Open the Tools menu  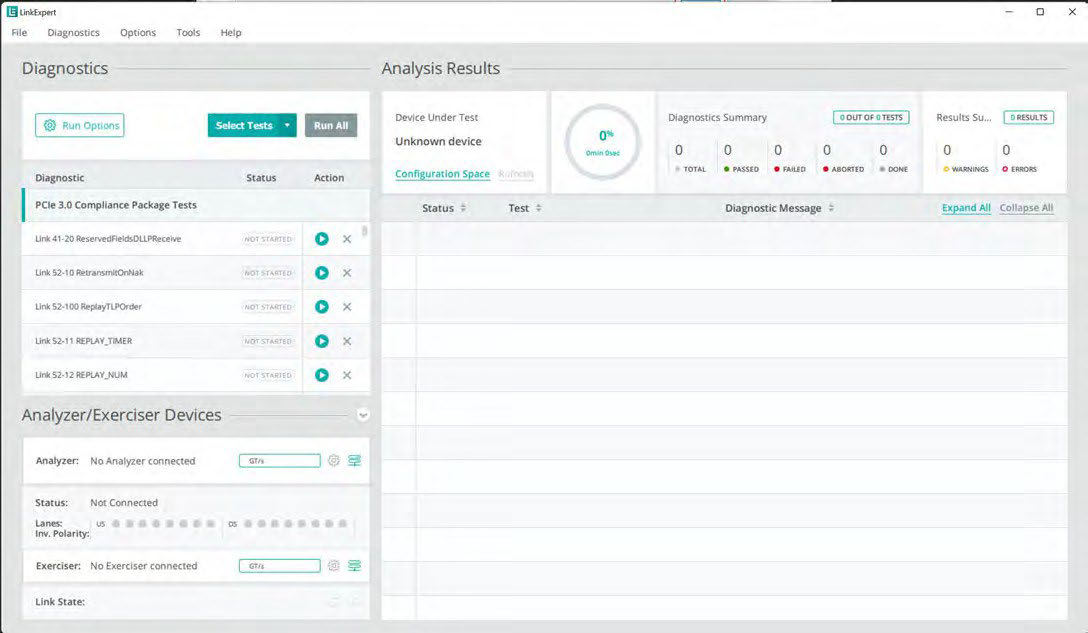188,33
